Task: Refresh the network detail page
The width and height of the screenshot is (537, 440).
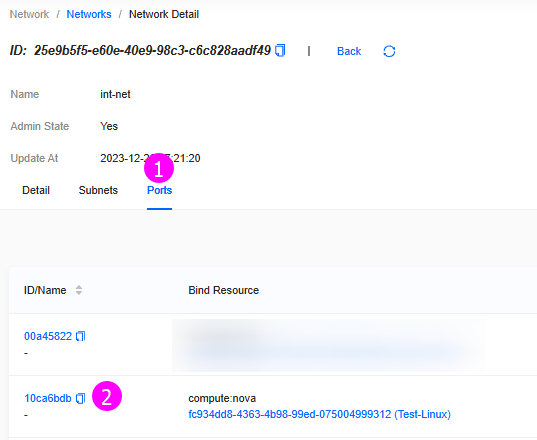Action: 389,51
